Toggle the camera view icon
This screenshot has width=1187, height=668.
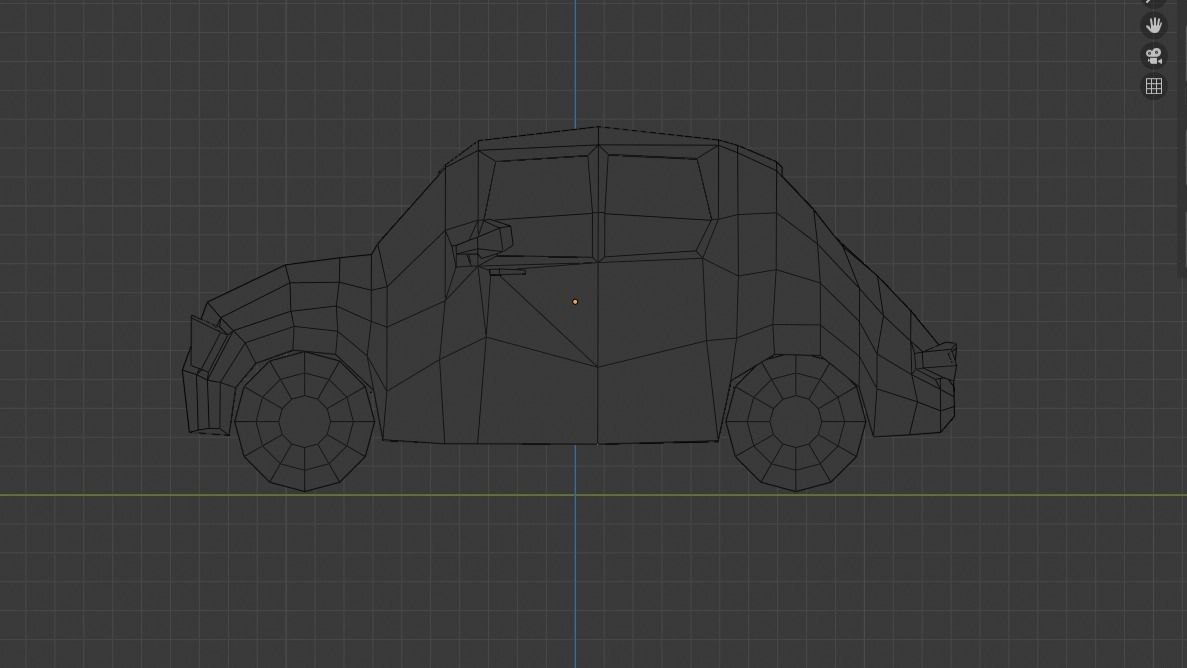[x=1154, y=56]
